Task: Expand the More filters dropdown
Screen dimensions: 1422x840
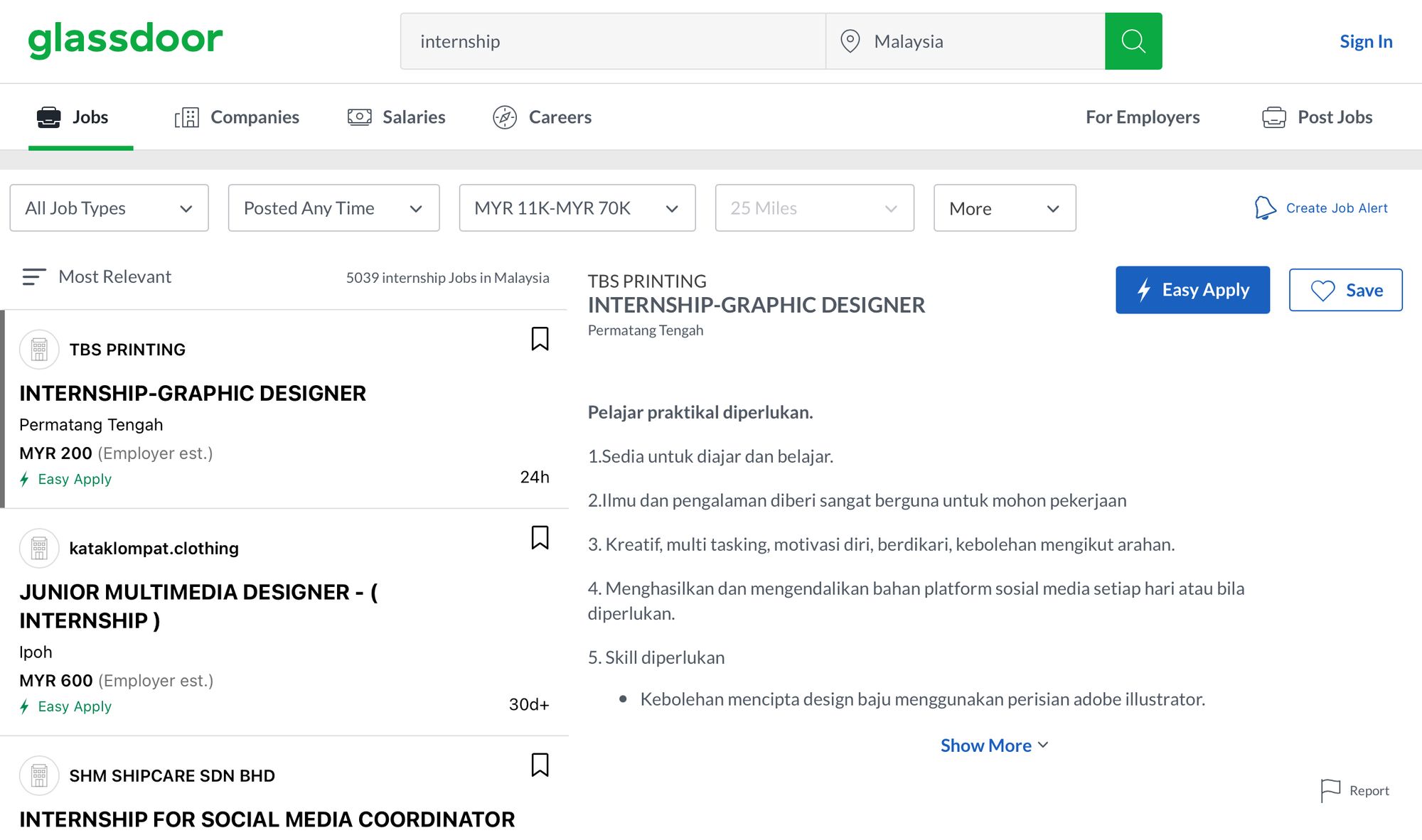Action: [x=1004, y=208]
